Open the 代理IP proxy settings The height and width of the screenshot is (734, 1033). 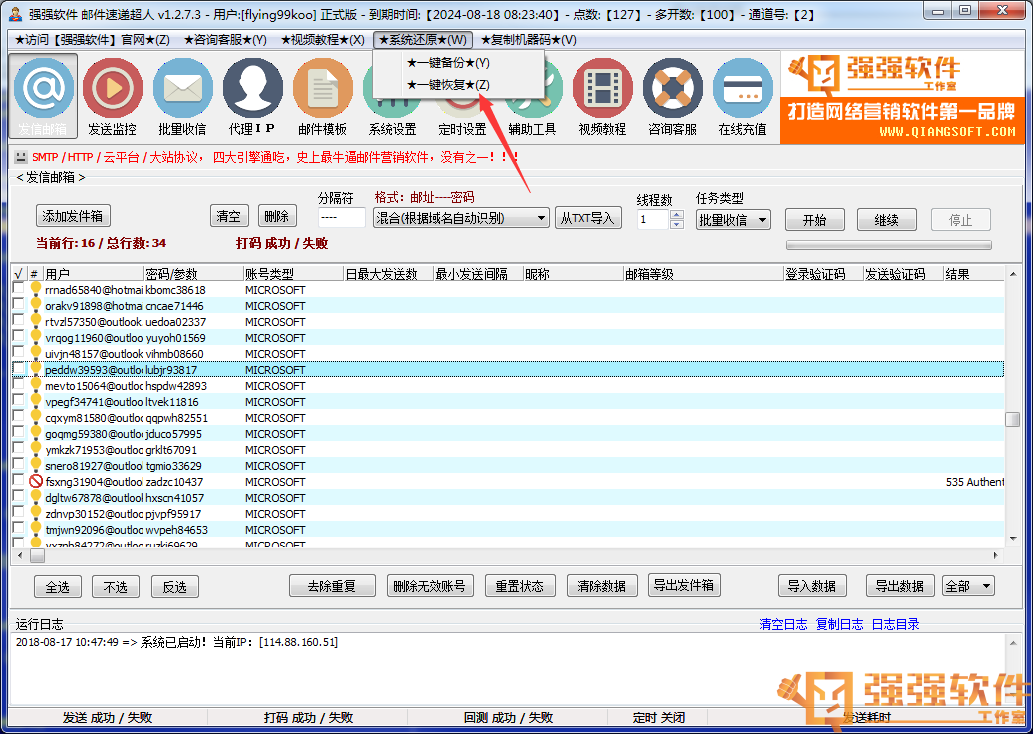(x=252, y=97)
